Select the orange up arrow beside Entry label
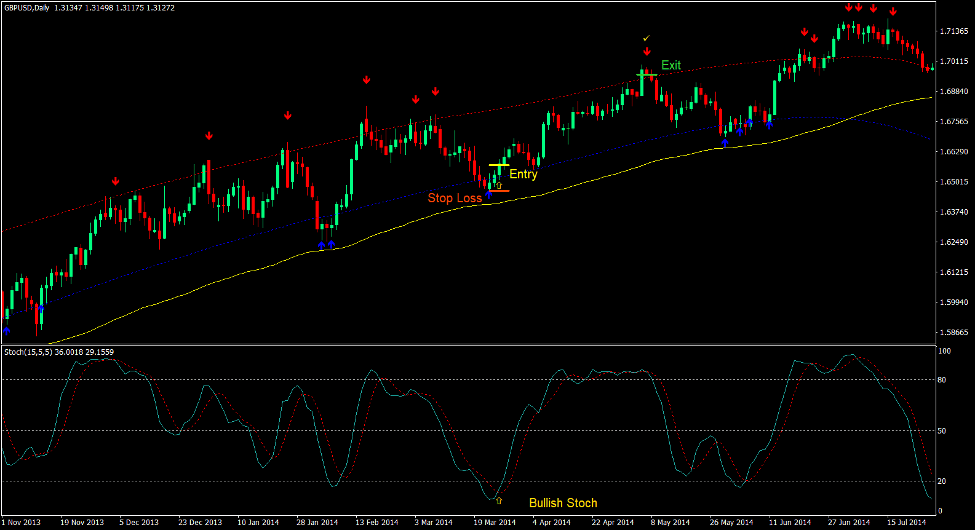Image resolution: width=977 pixels, height=531 pixels. coord(499,184)
